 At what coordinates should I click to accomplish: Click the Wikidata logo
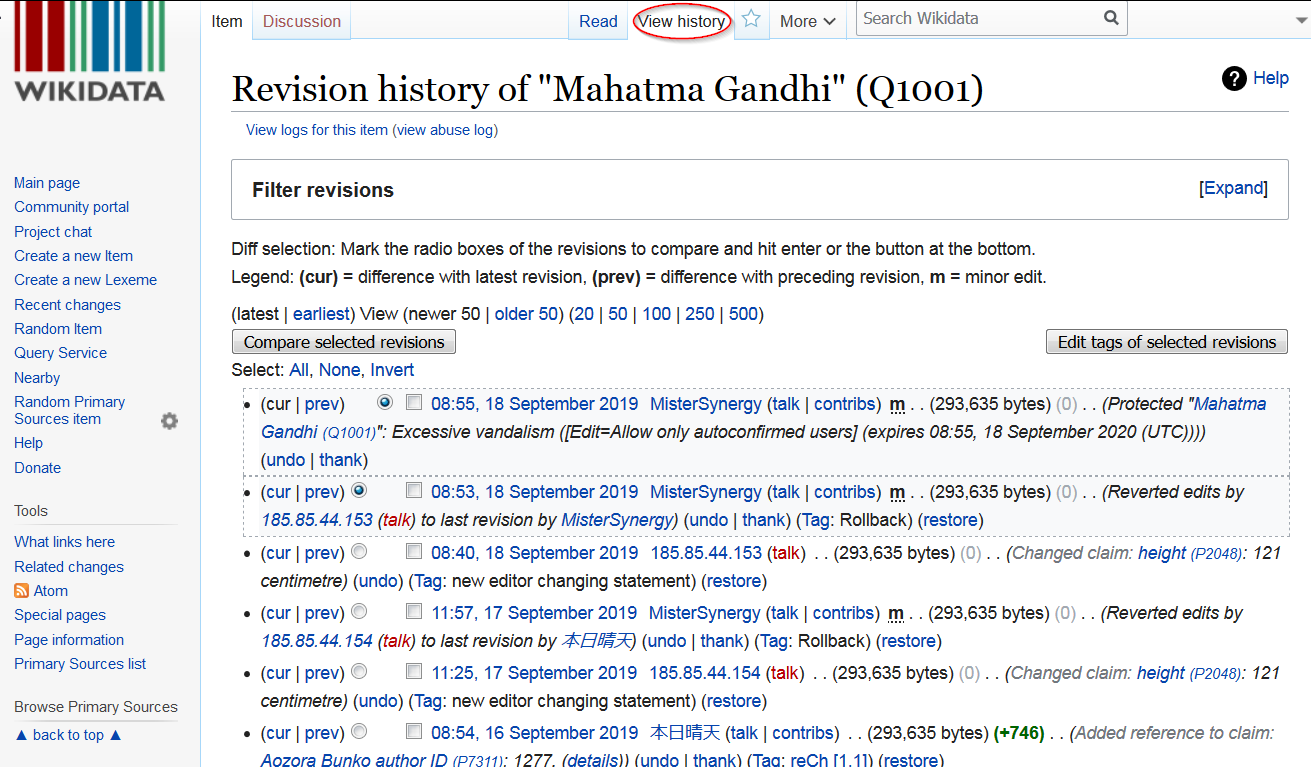[89, 52]
